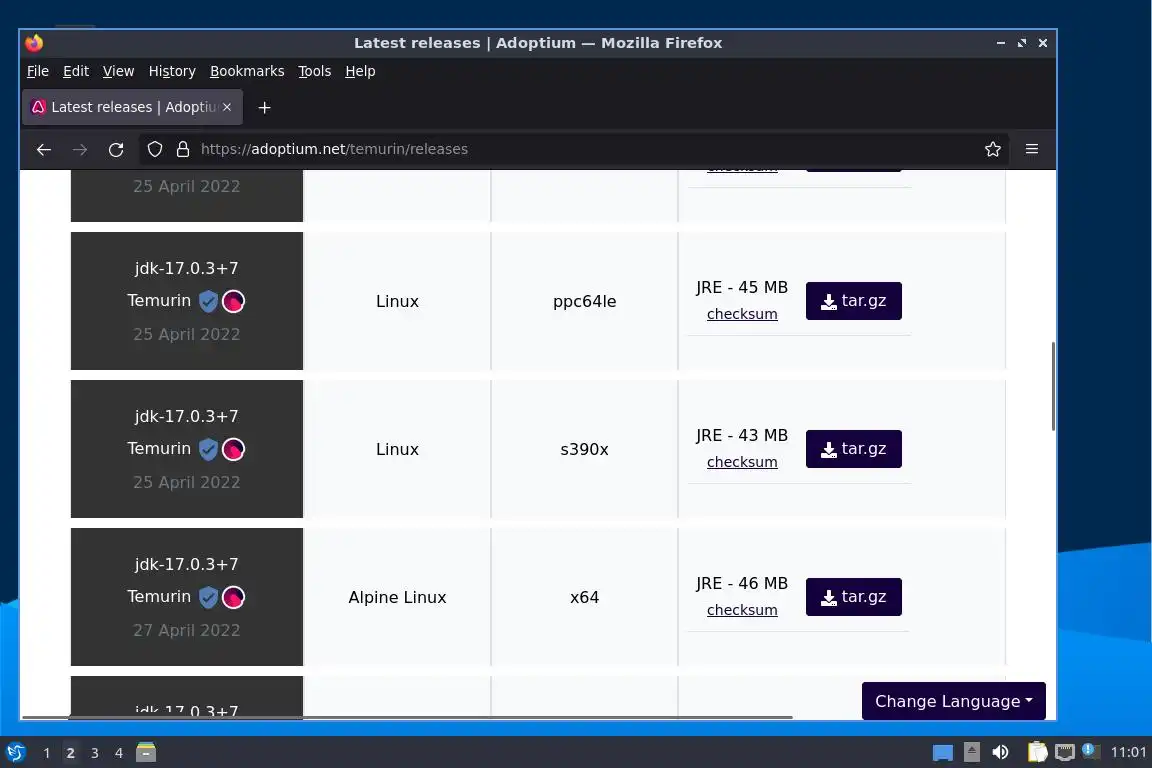Go back using the browser back arrow
This screenshot has width=1152, height=768.
click(x=43, y=149)
